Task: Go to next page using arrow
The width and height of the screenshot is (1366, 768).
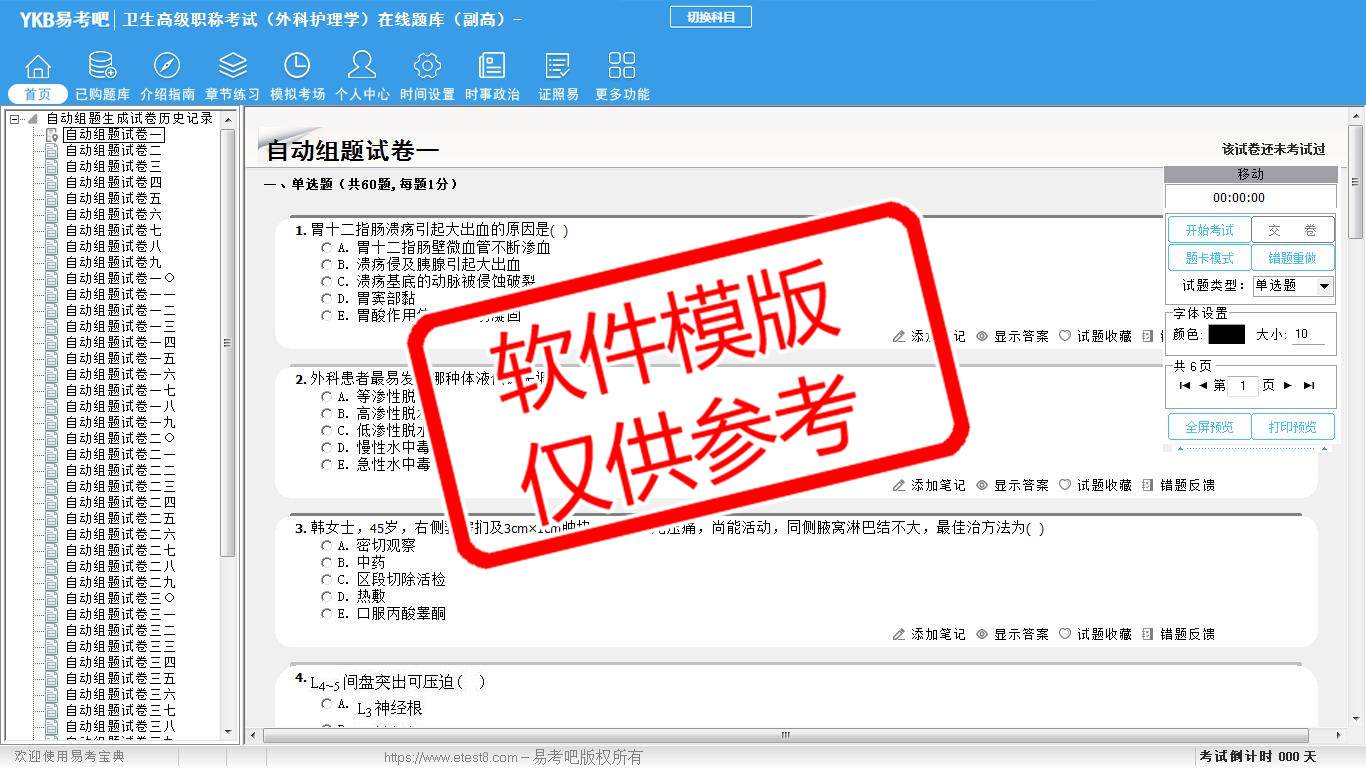Action: 1288,386
